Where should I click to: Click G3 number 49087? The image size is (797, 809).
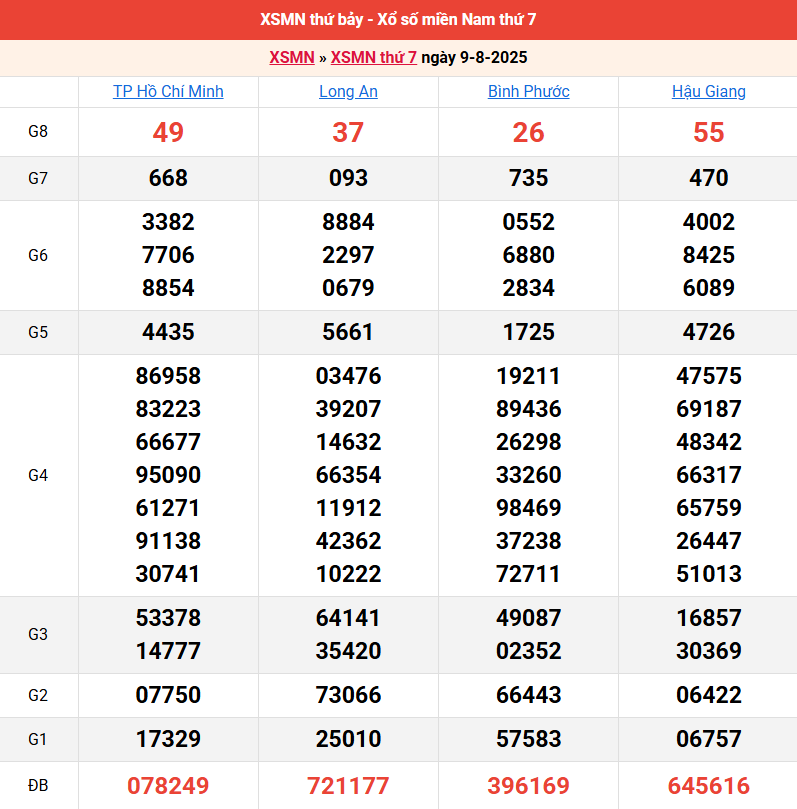point(529,618)
